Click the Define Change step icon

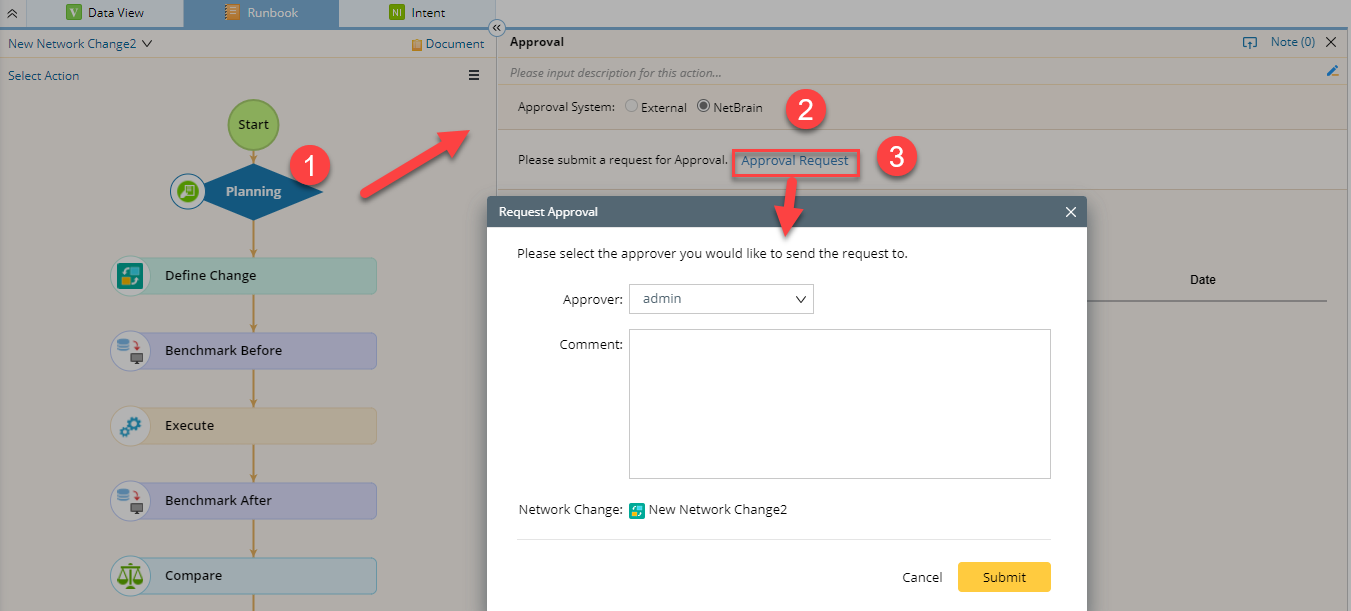tap(129, 276)
